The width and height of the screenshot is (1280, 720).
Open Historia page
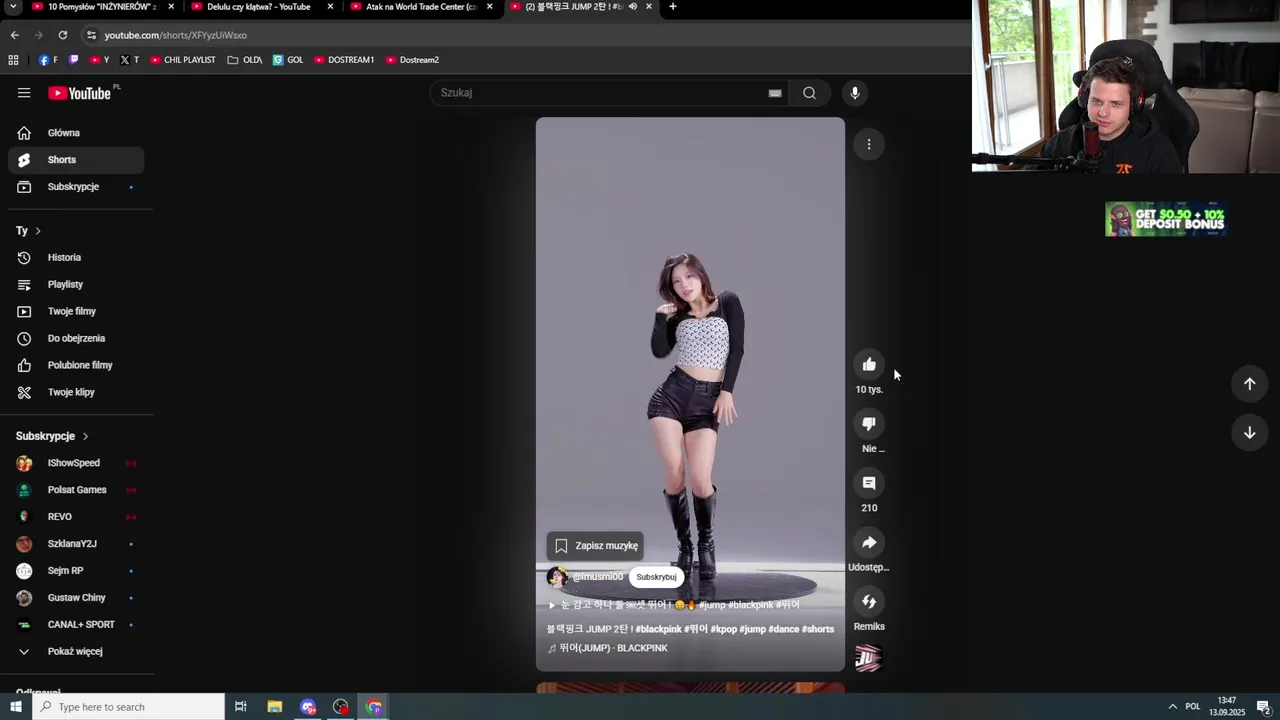(76, 258)
